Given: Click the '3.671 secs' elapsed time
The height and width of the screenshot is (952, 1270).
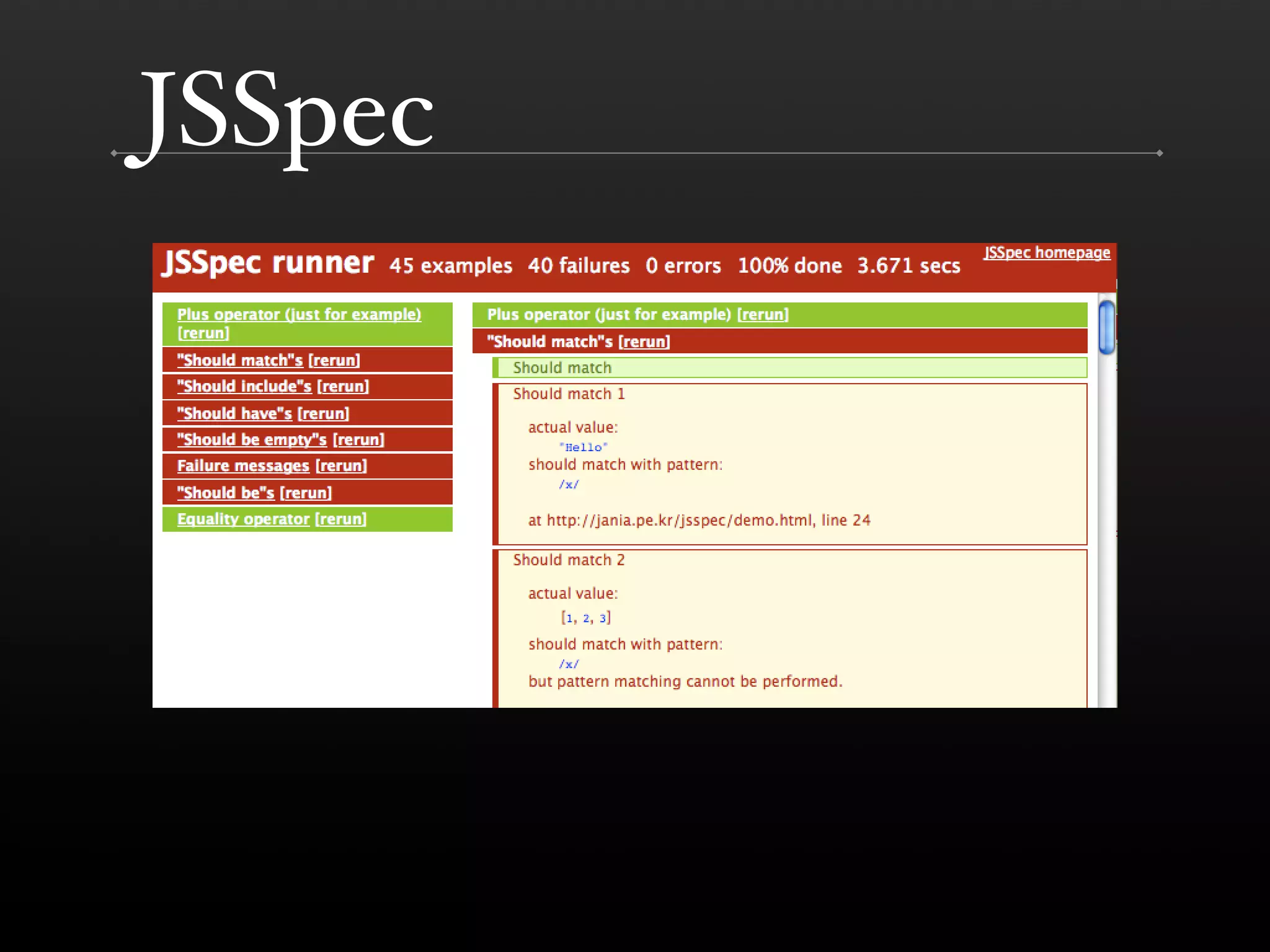Looking at the screenshot, I should coord(908,265).
